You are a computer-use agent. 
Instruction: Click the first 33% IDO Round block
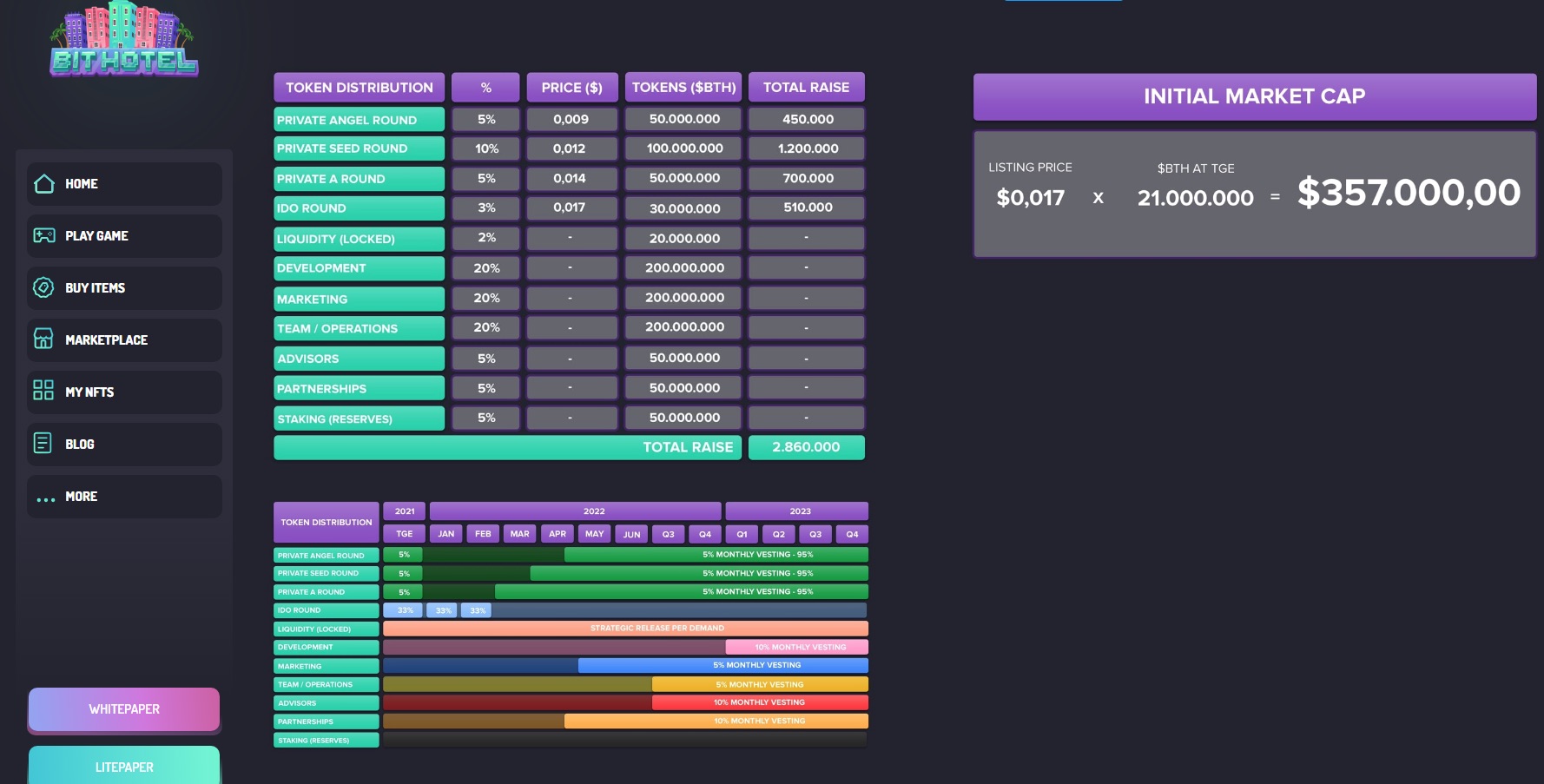point(404,610)
